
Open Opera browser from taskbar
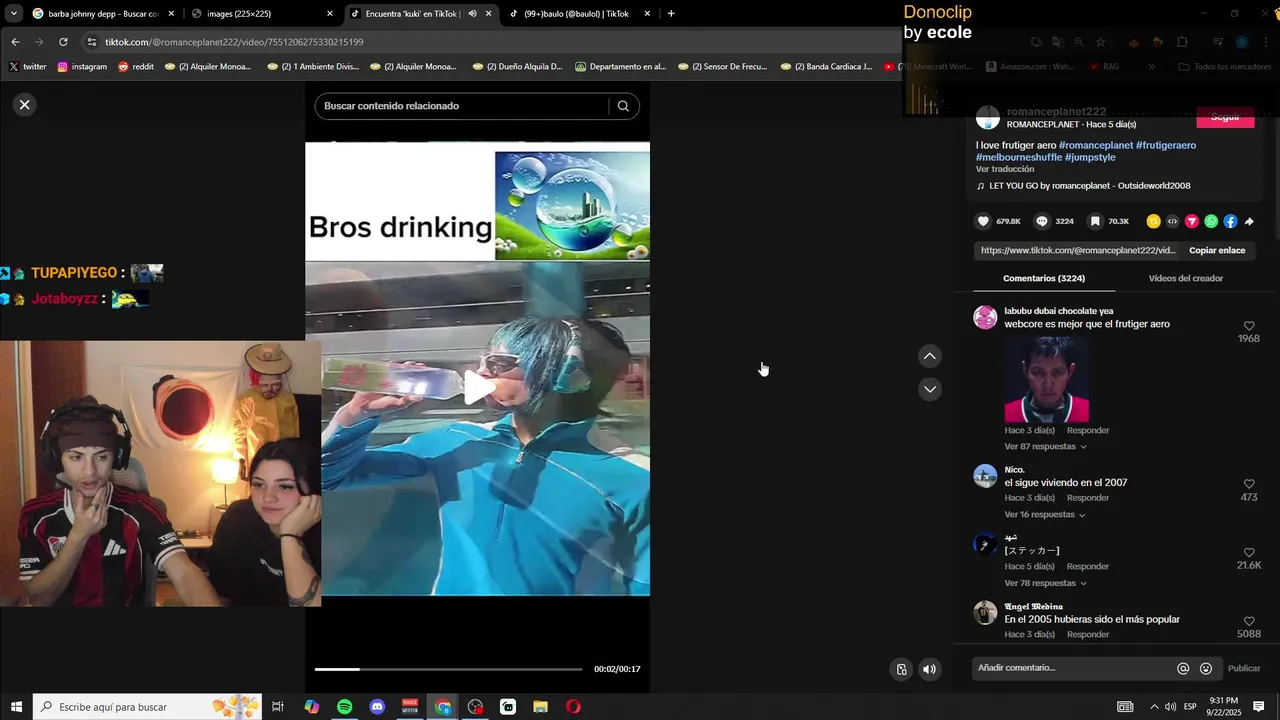[x=573, y=707]
